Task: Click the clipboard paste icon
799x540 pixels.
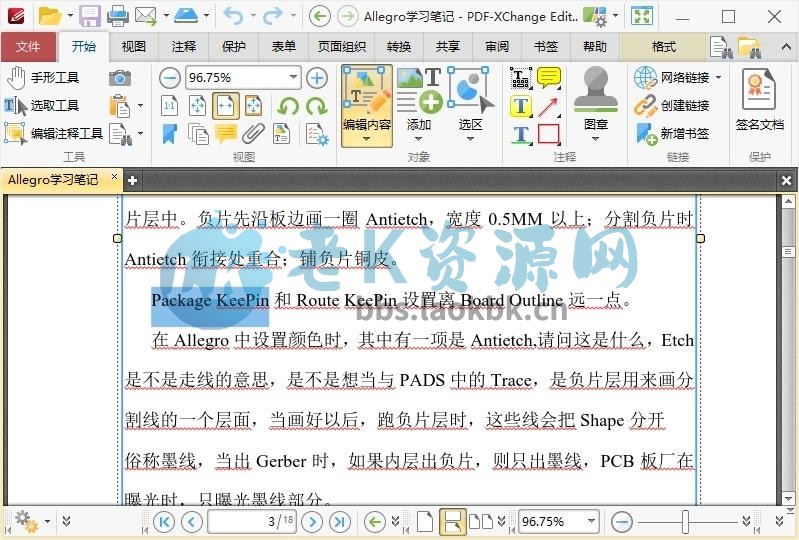Action: (120, 106)
